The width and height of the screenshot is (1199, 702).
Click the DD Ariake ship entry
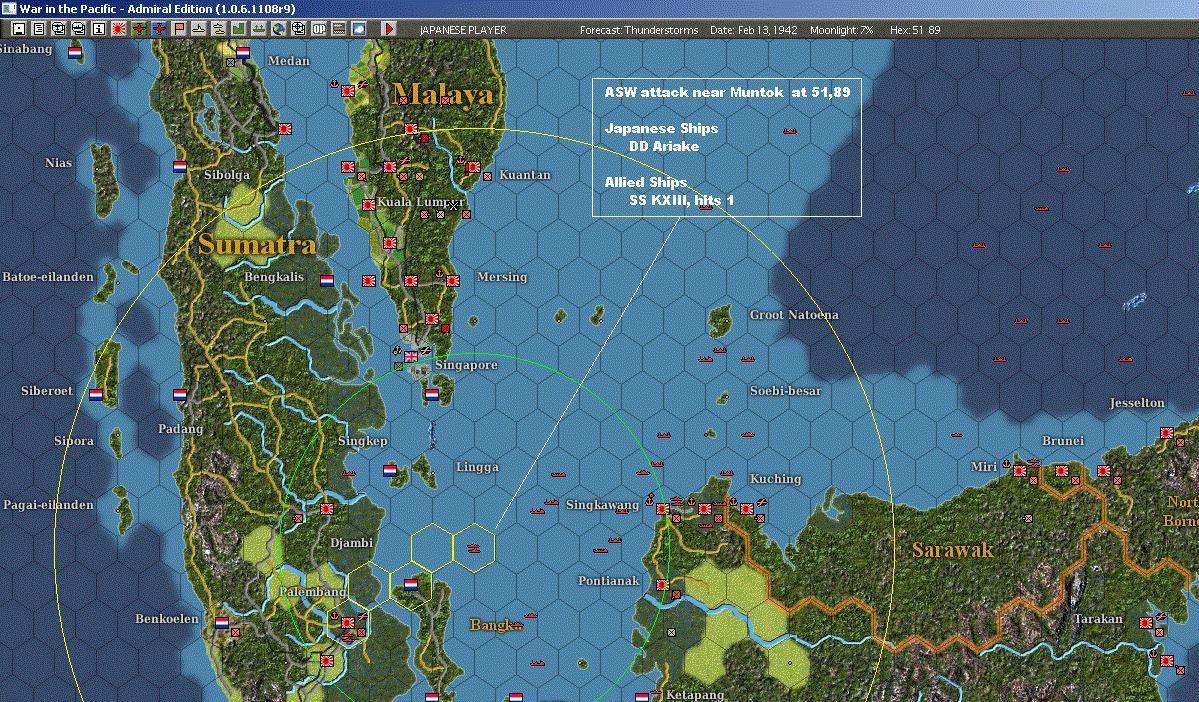point(664,146)
